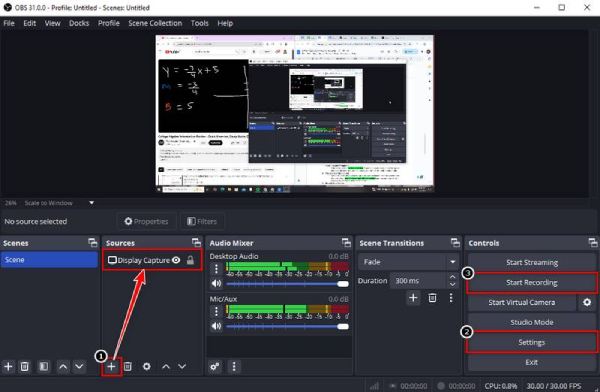Open the Help menu
This screenshot has width=600, height=392.
coord(225,23)
